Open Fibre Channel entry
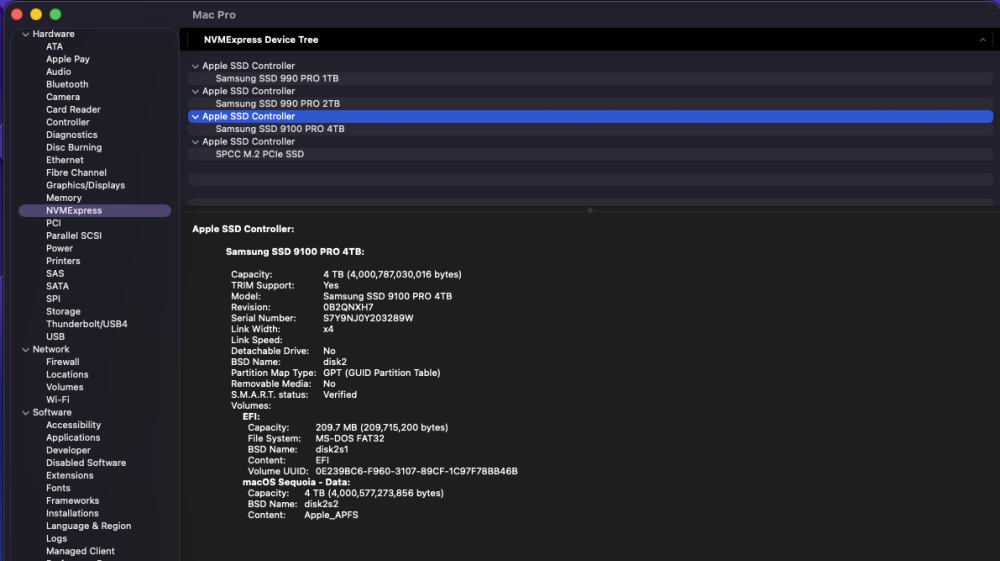 (x=76, y=173)
